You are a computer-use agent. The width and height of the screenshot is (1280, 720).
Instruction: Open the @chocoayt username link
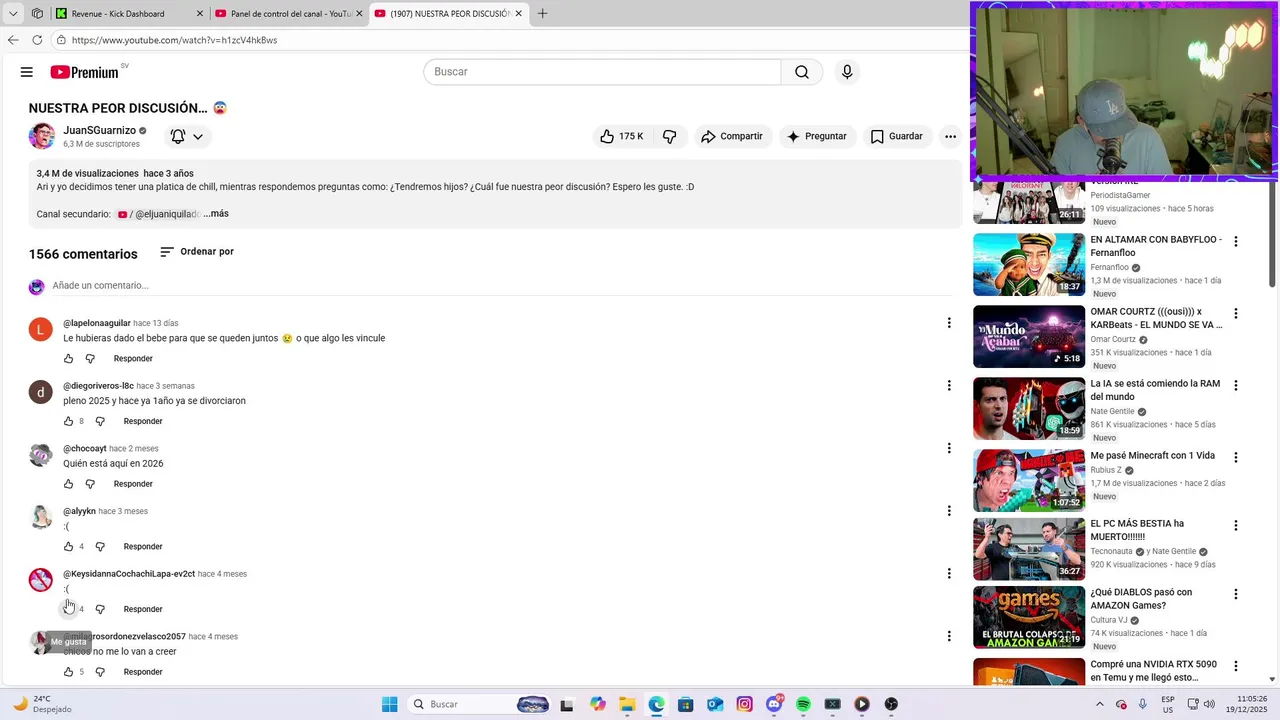point(85,449)
